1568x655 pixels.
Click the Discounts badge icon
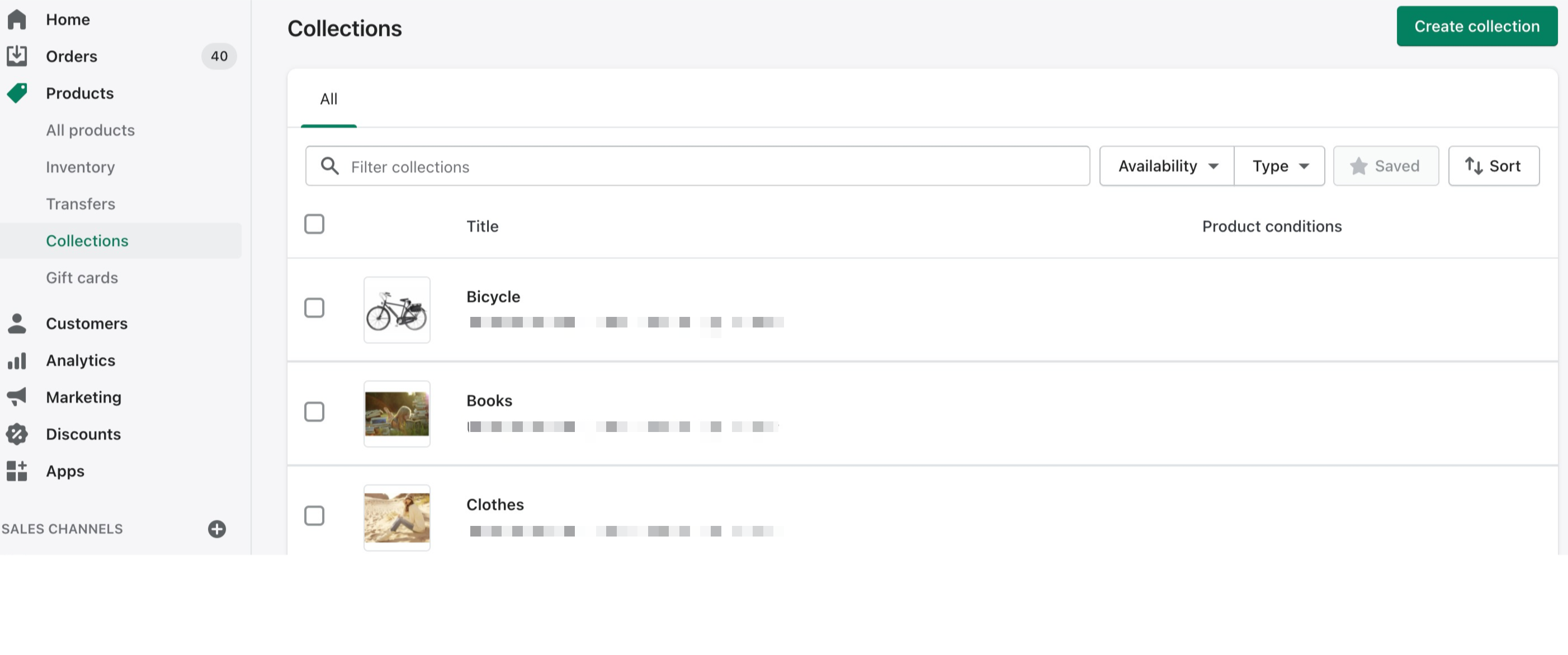click(17, 434)
